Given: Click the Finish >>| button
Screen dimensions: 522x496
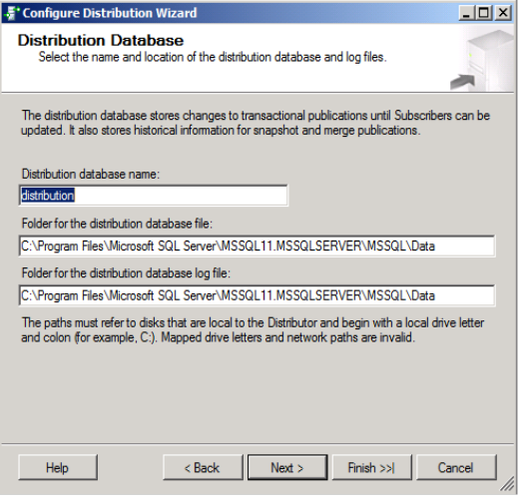Looking at the screenshot, I should coord(372,467).
